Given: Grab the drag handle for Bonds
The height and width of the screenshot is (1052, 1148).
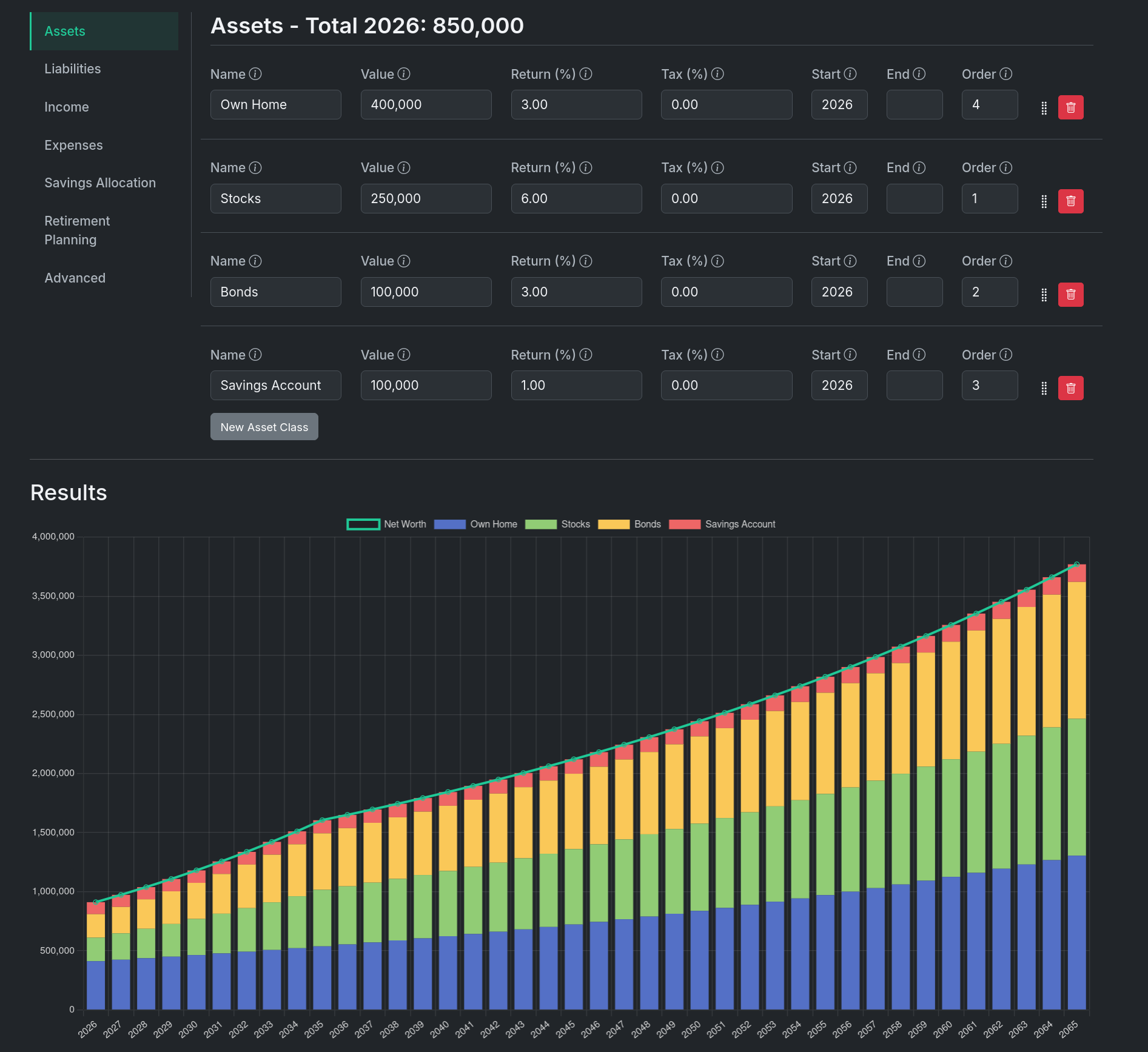Looking at the screenshot, I should click(x=1044, y=295).
